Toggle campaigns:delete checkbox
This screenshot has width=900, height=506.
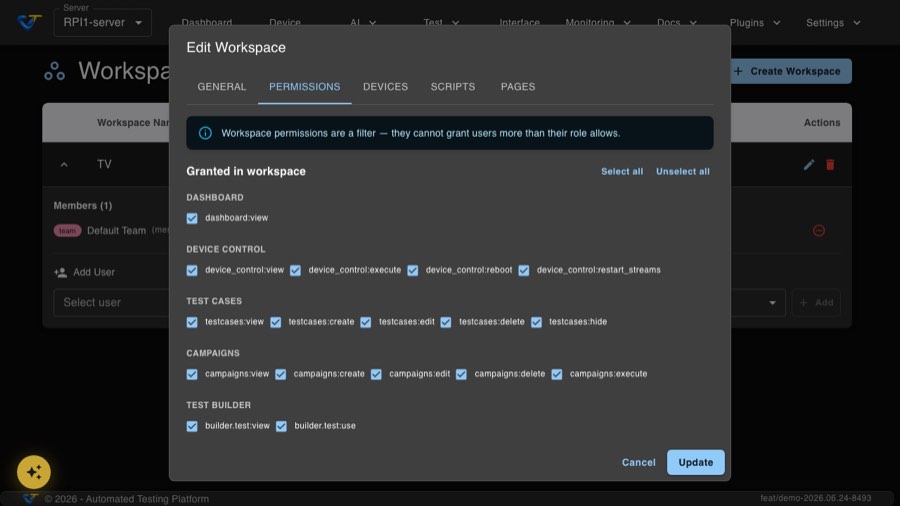461,374
